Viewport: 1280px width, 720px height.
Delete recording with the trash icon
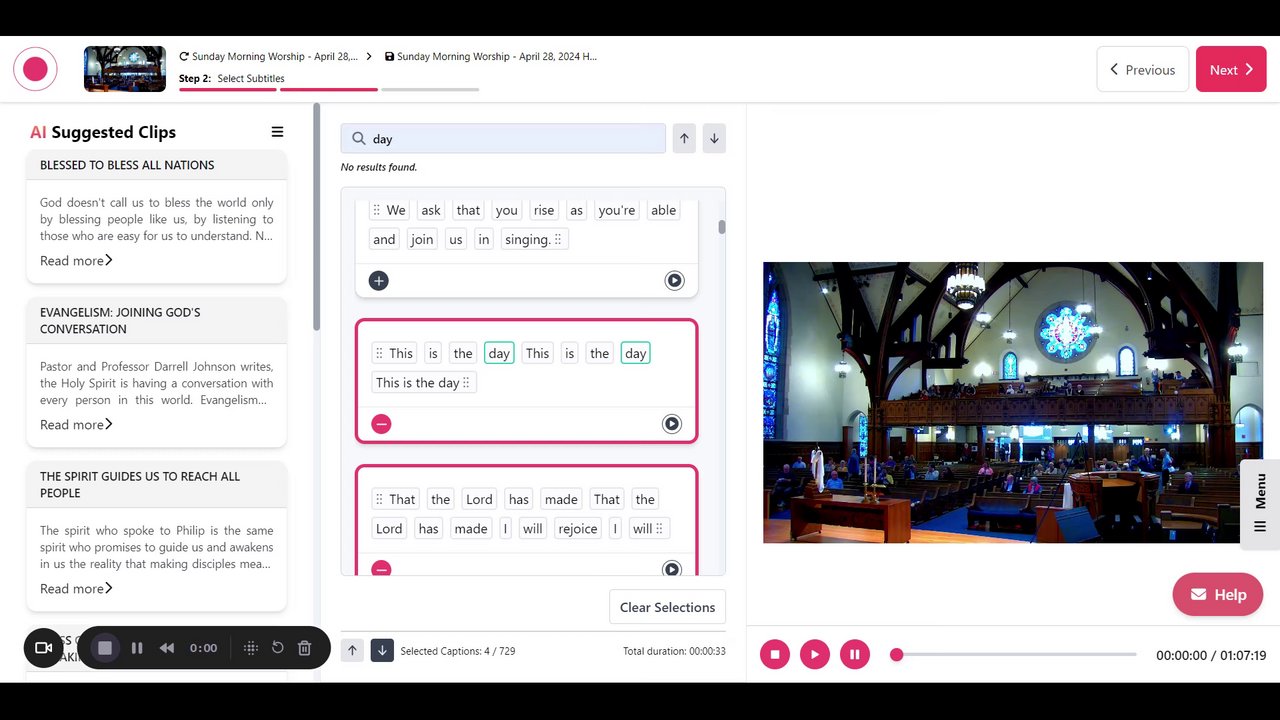point(305,648)
